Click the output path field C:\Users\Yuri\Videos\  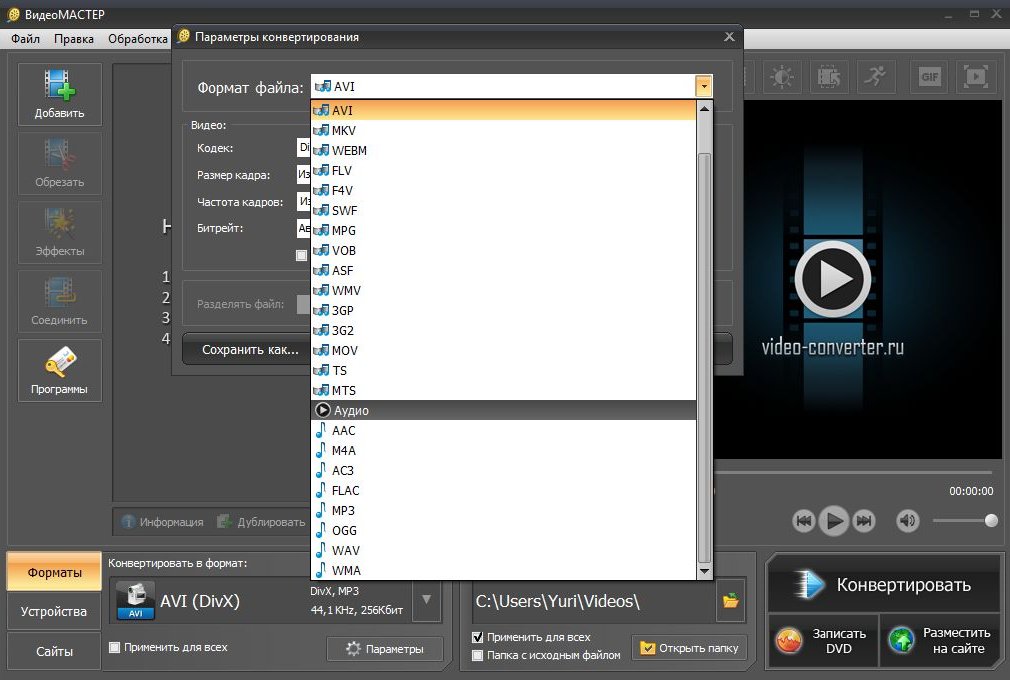(595, 601)
